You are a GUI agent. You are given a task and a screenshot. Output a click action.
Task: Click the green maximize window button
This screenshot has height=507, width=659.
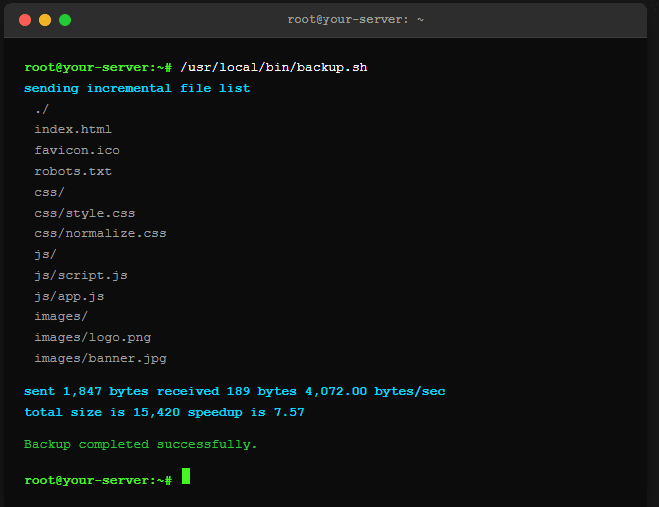(x=65, y=20)
